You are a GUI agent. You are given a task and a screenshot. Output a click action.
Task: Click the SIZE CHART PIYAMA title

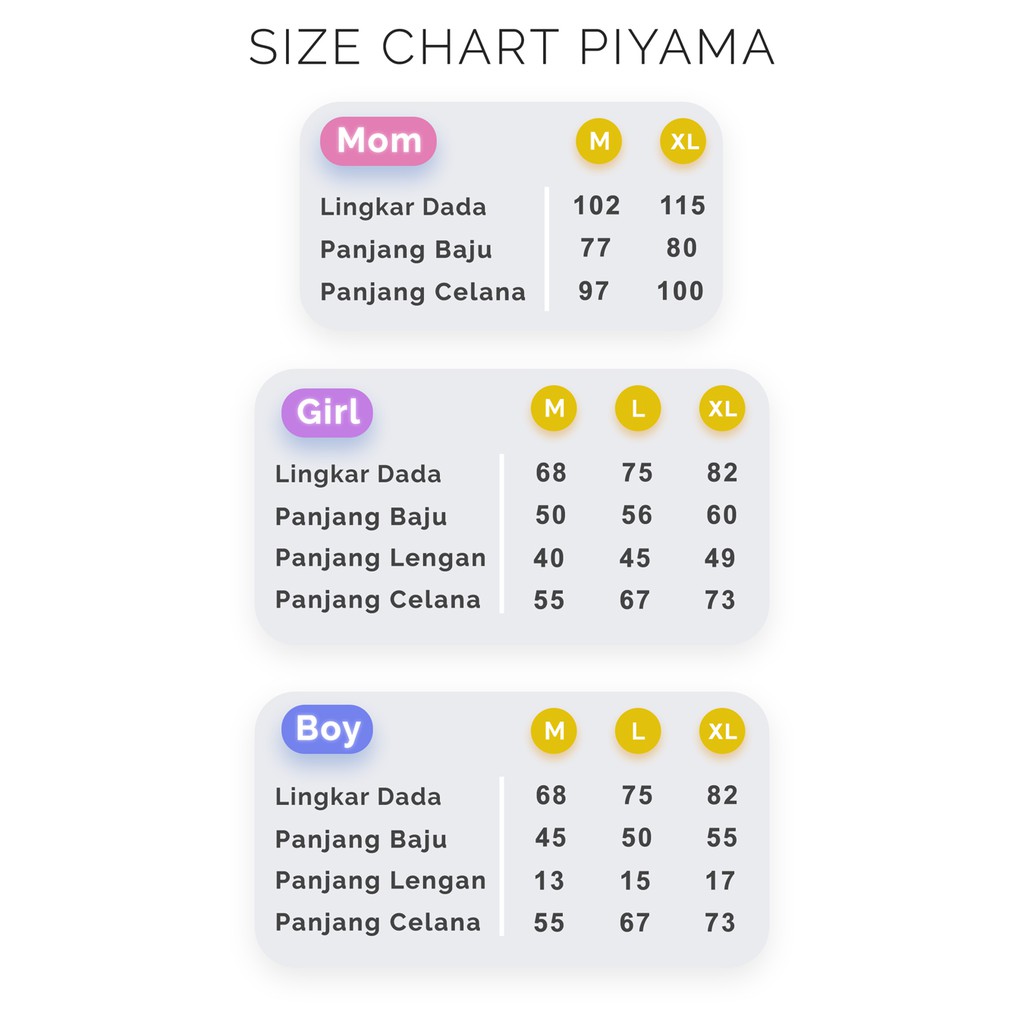click(512, 48)
